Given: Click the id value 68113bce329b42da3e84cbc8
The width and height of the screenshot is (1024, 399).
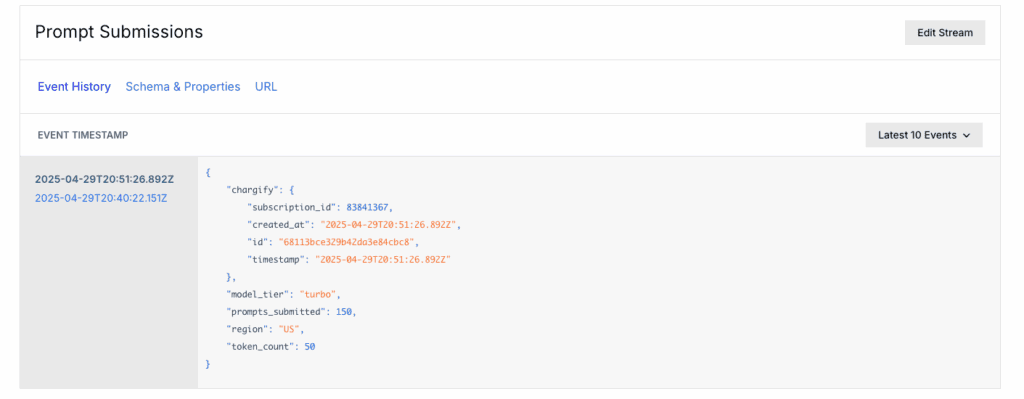Looking at the screenshot, I should pyautogui.click(x=347, y=242).
